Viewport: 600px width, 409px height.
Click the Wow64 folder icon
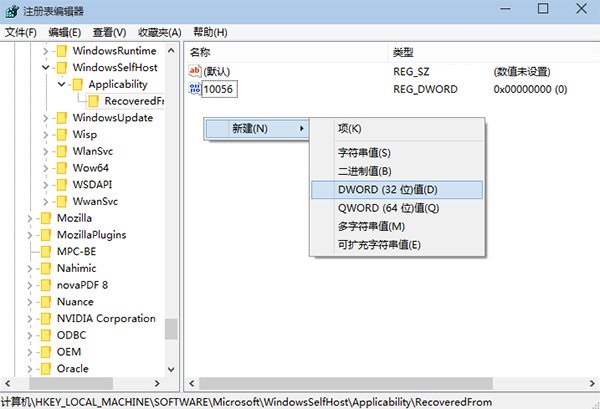[62, 168]
